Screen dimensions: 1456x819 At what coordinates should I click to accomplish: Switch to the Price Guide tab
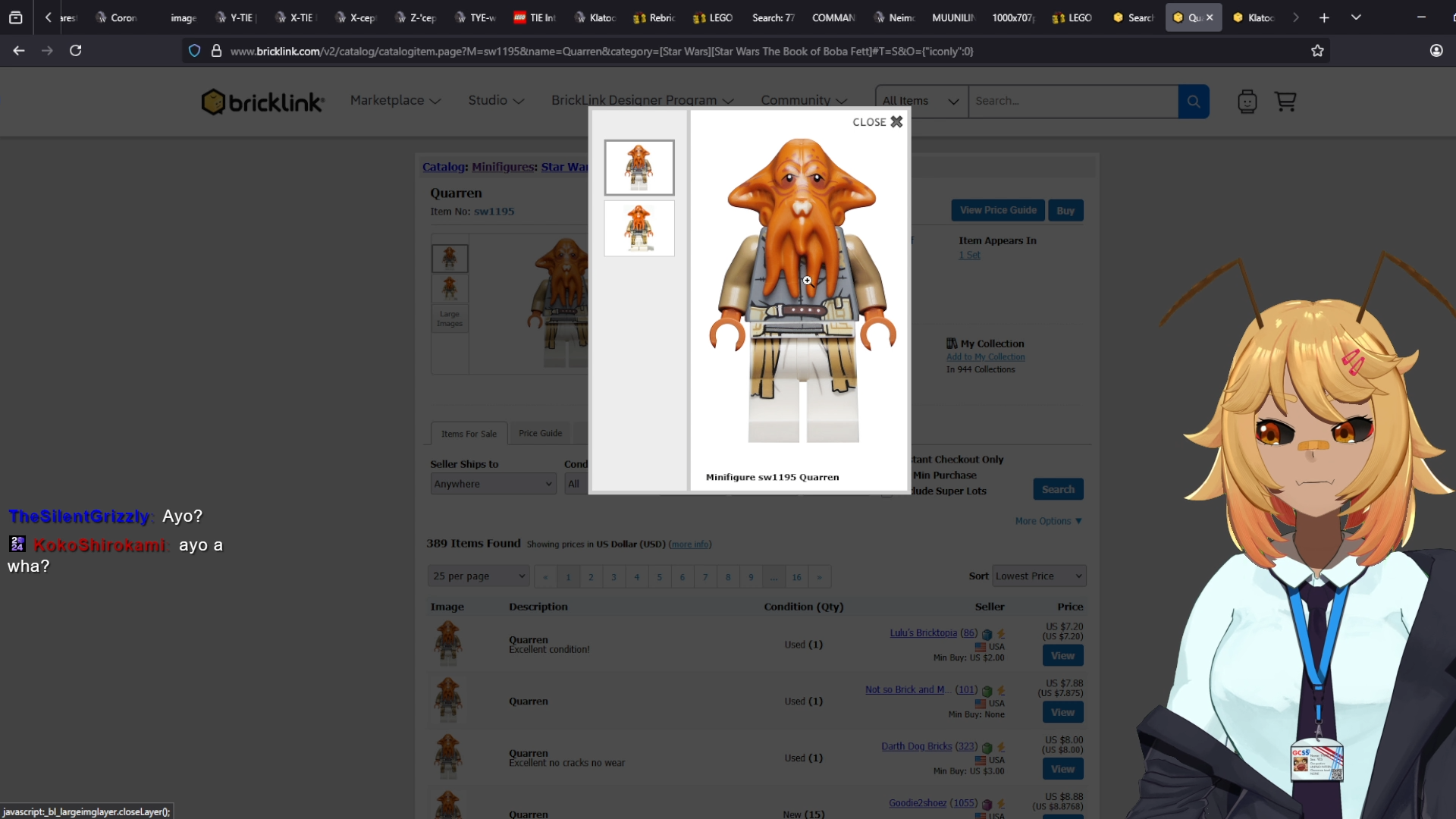click(540, 433)
